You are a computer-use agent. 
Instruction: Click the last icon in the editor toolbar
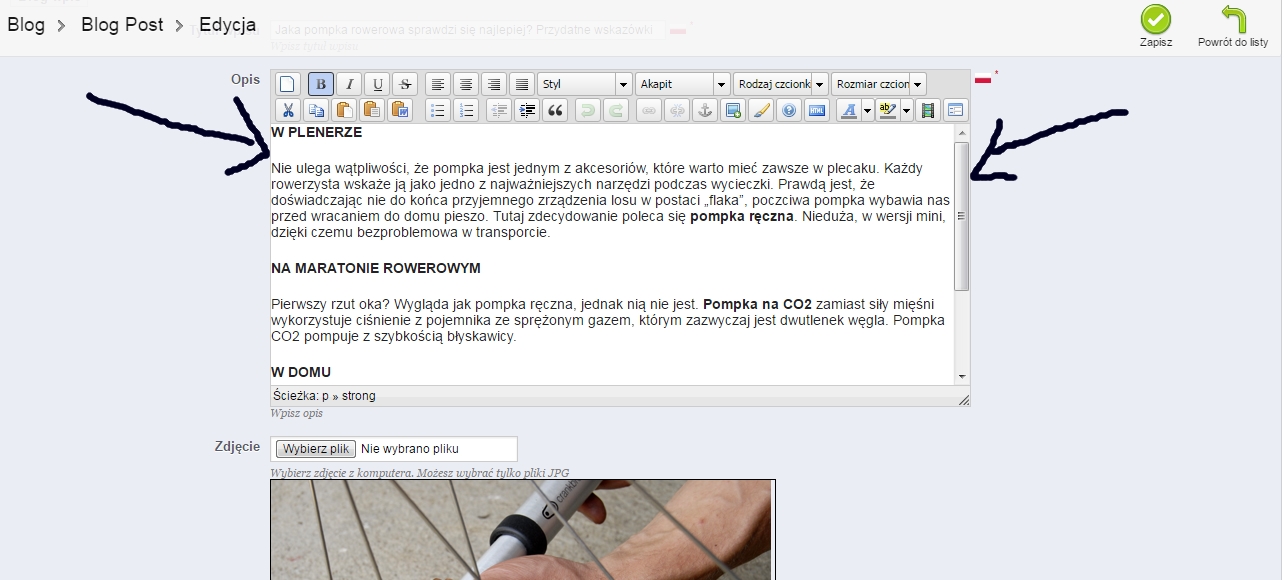[956, 110]
